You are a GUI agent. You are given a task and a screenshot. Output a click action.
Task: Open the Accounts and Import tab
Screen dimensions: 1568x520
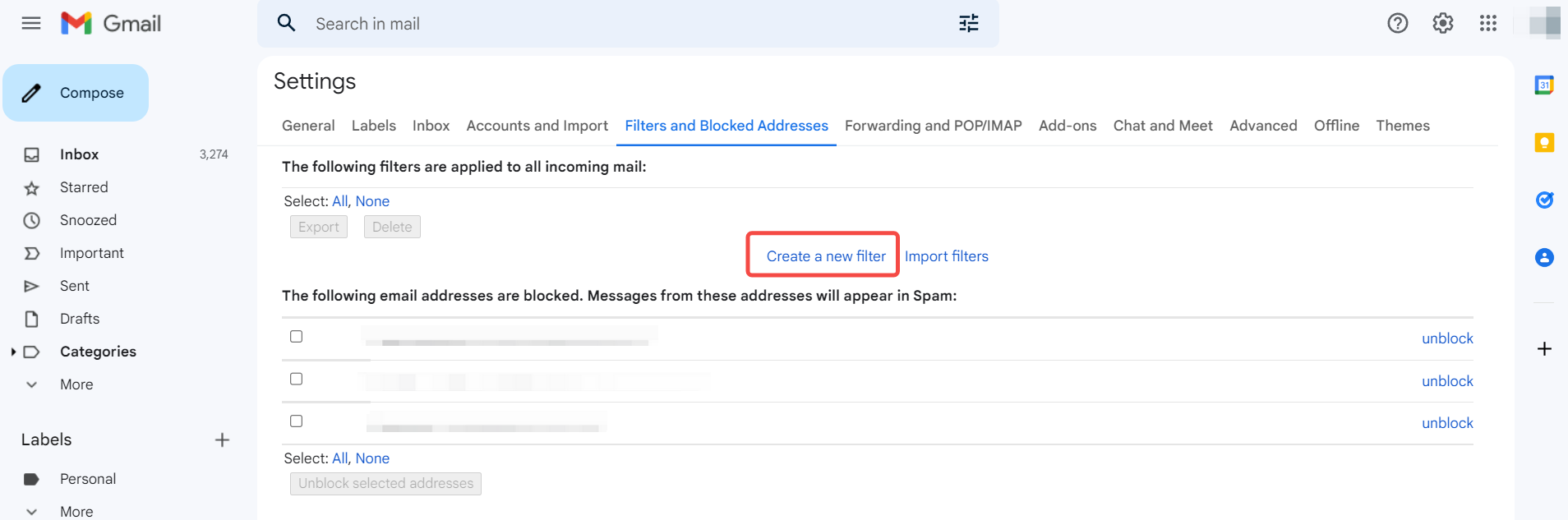click(537, 126)
